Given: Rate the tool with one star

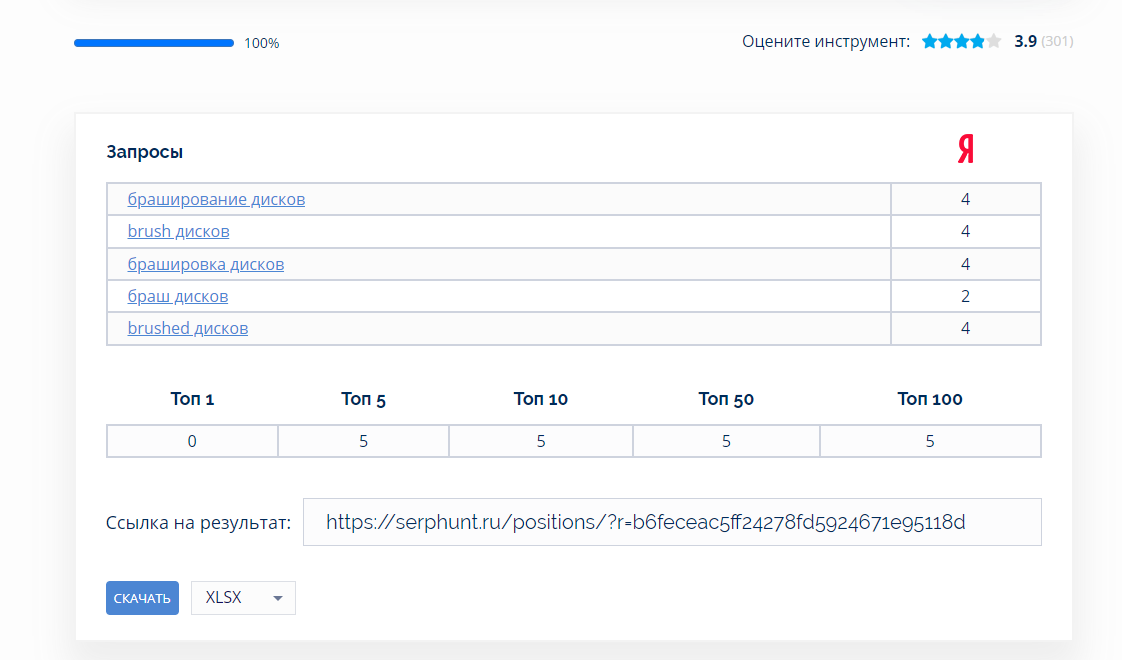Looking at the screenshot, I should [930, 42].
